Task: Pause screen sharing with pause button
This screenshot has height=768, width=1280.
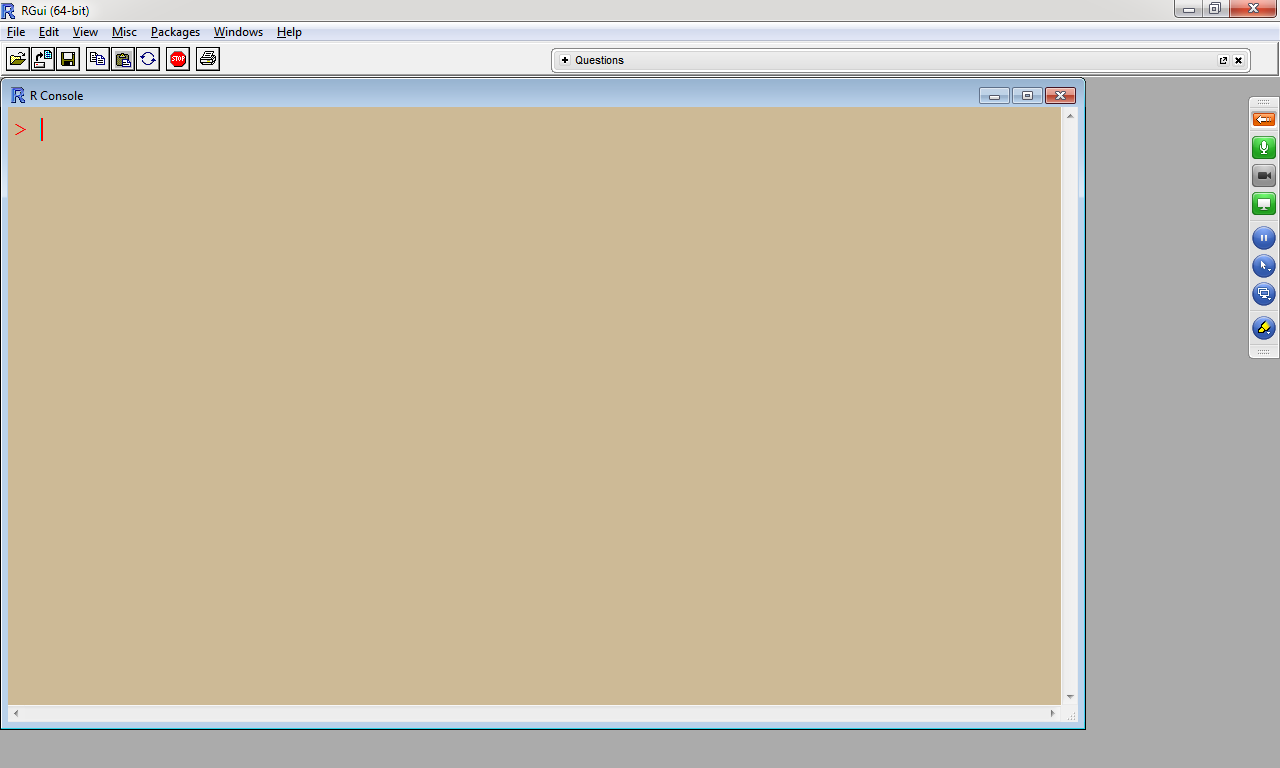Action: (1264, 238)
